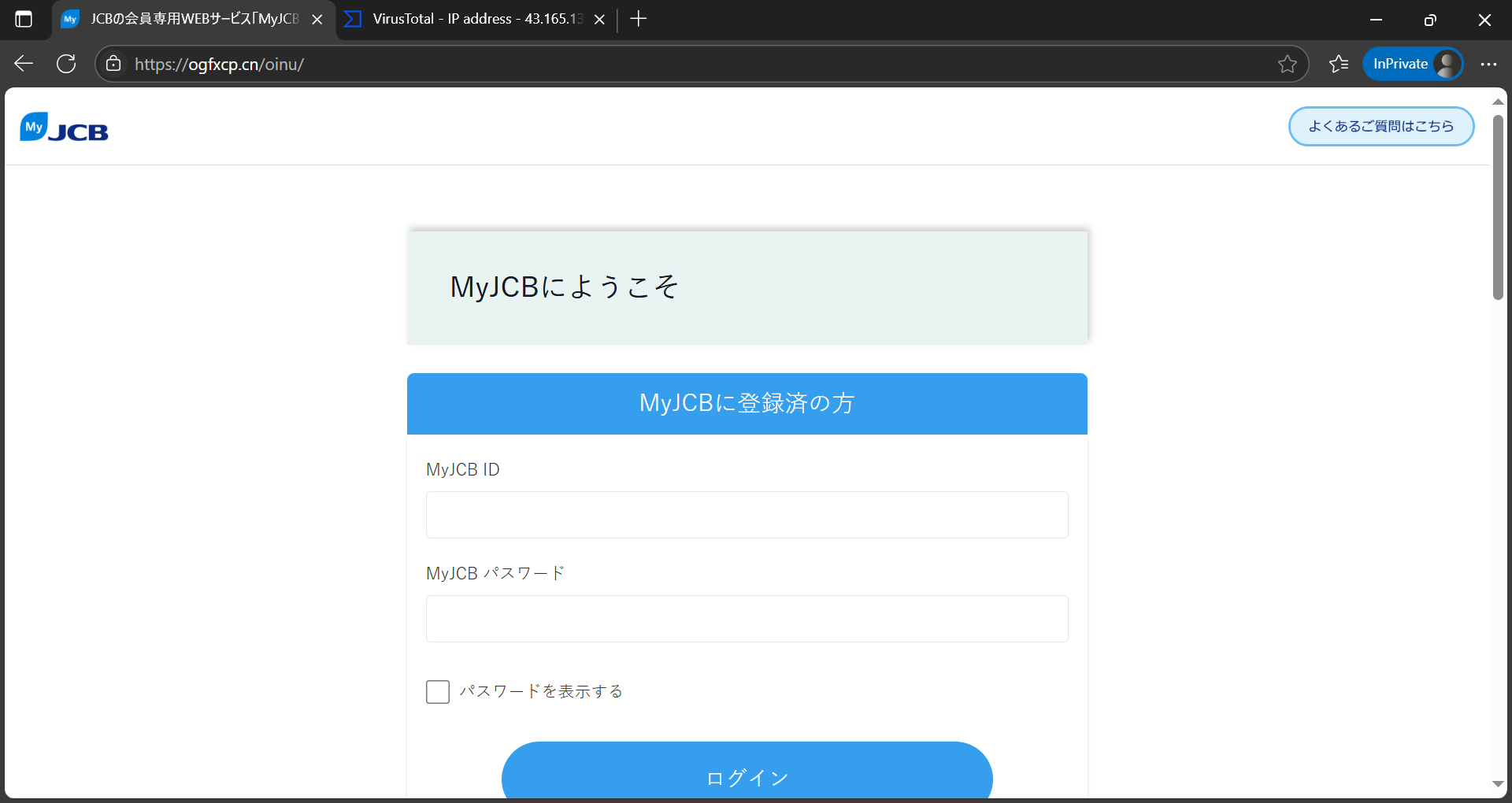Select the JCB MyJCB browser tab
The width and height of the screenshot is (1512, 803).
pos(194,19)
